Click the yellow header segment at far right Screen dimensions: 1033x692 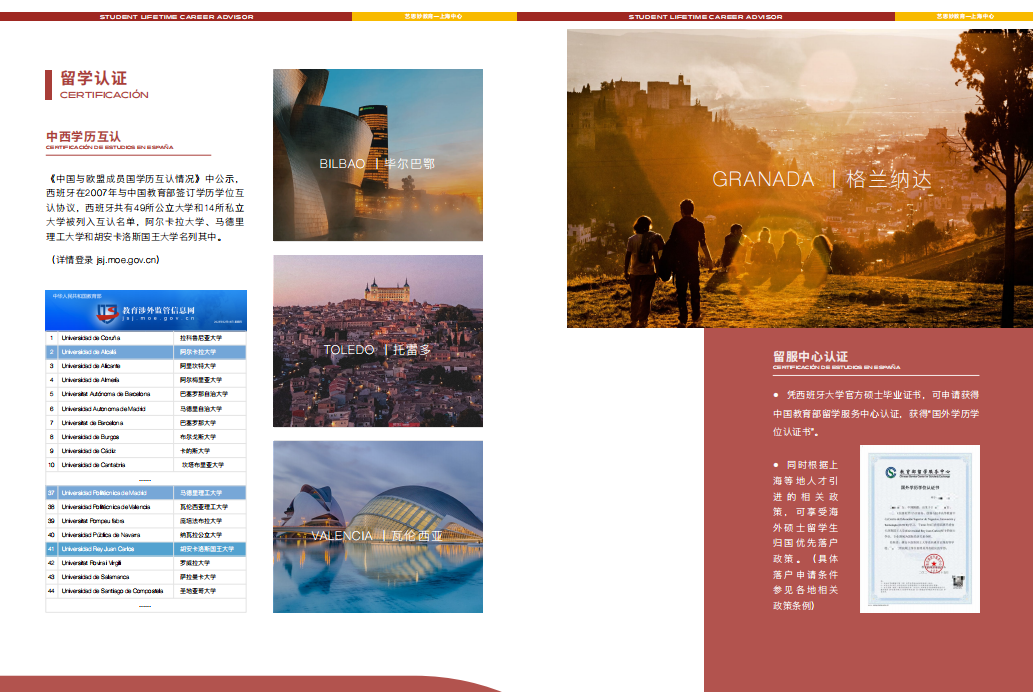coord(963,17)
